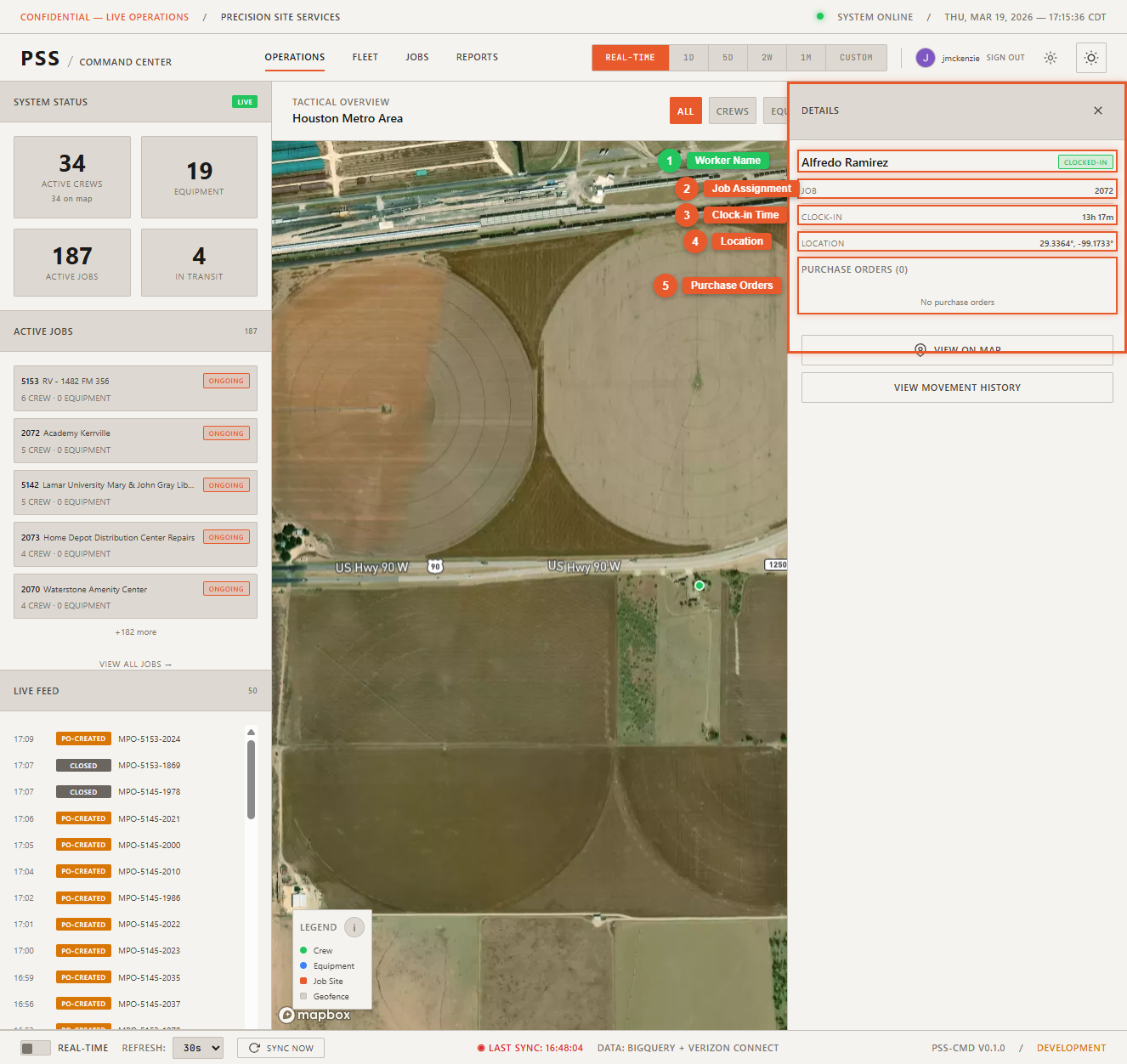Click the pin icon on View On Map

pyautogui.click(x=921, y=350)
